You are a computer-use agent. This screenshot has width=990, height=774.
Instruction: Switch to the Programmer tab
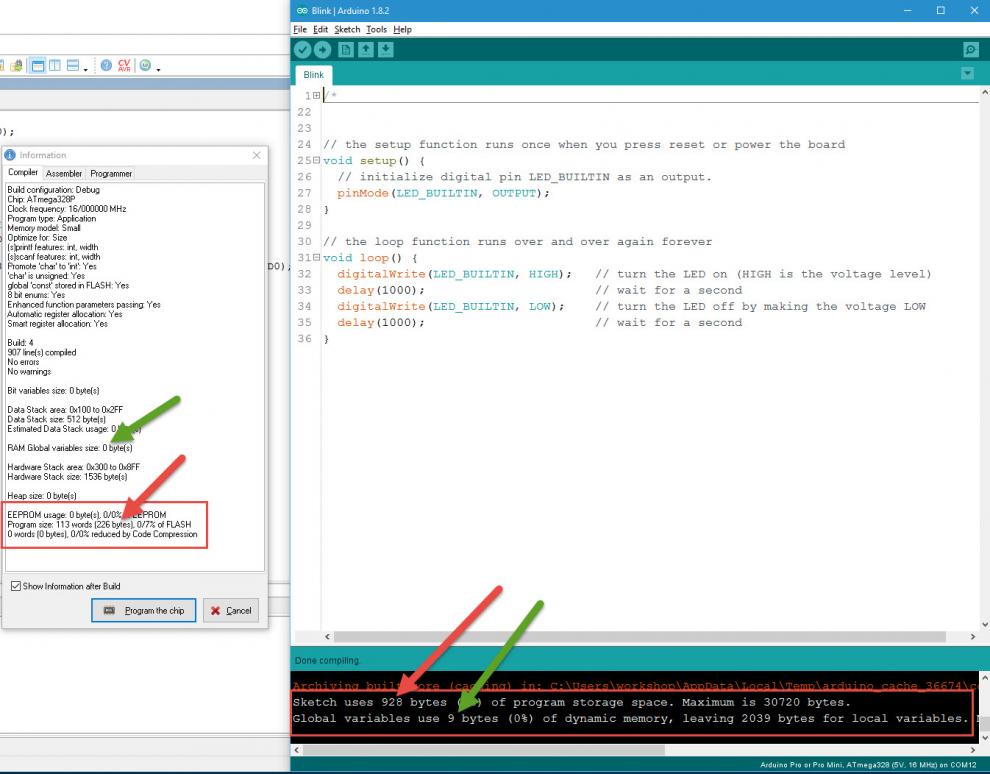[x=111, y=174]
